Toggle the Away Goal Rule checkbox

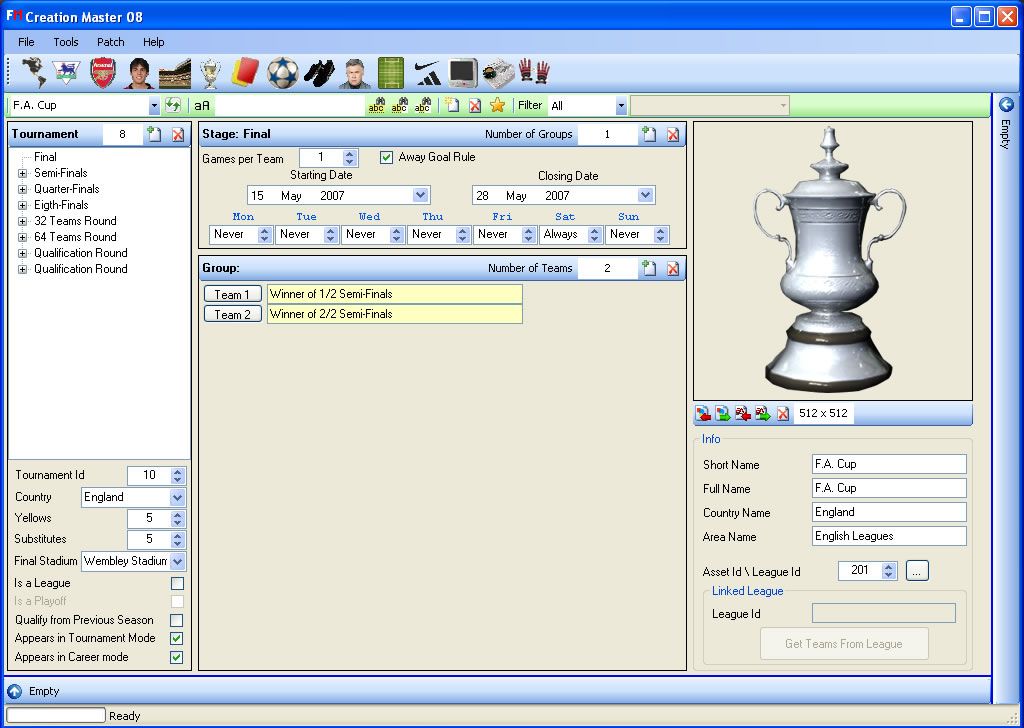pos(387,157)
